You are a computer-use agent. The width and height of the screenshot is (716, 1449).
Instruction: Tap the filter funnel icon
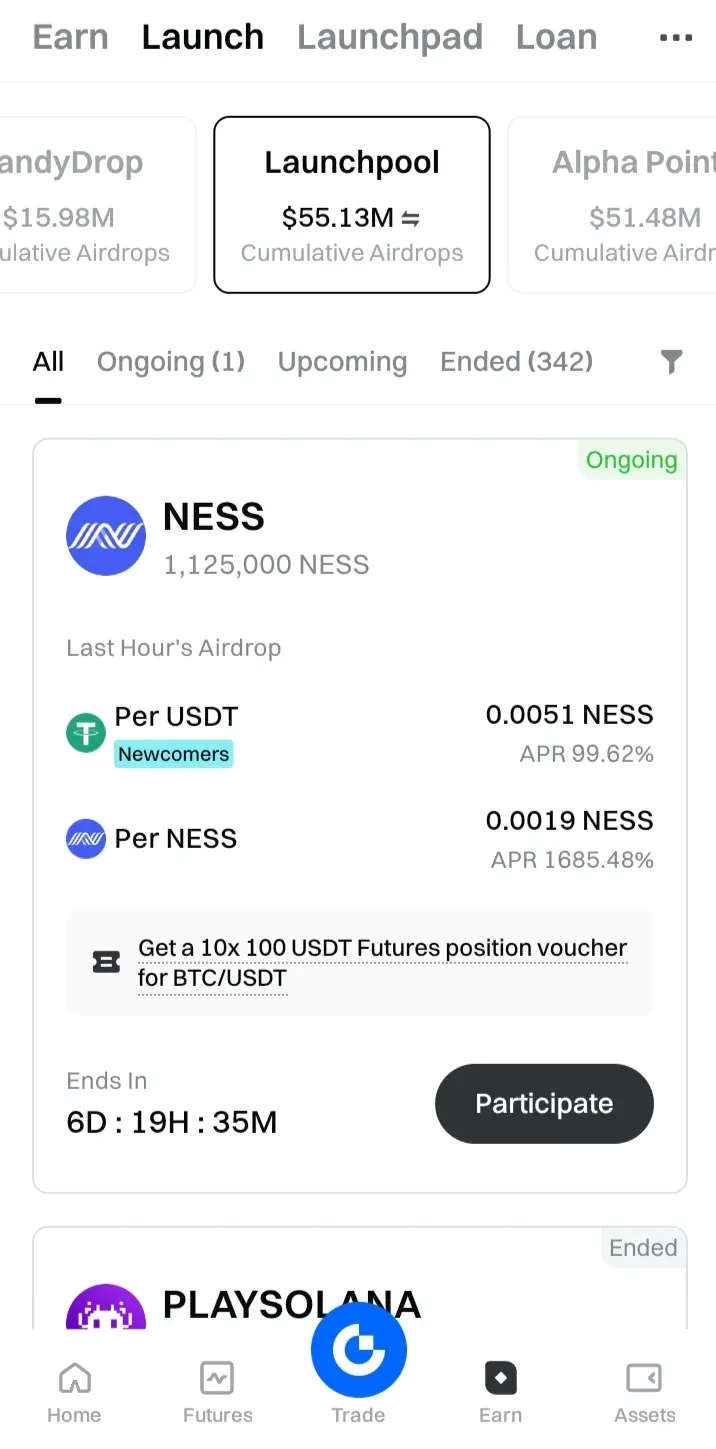coord(672,362)
